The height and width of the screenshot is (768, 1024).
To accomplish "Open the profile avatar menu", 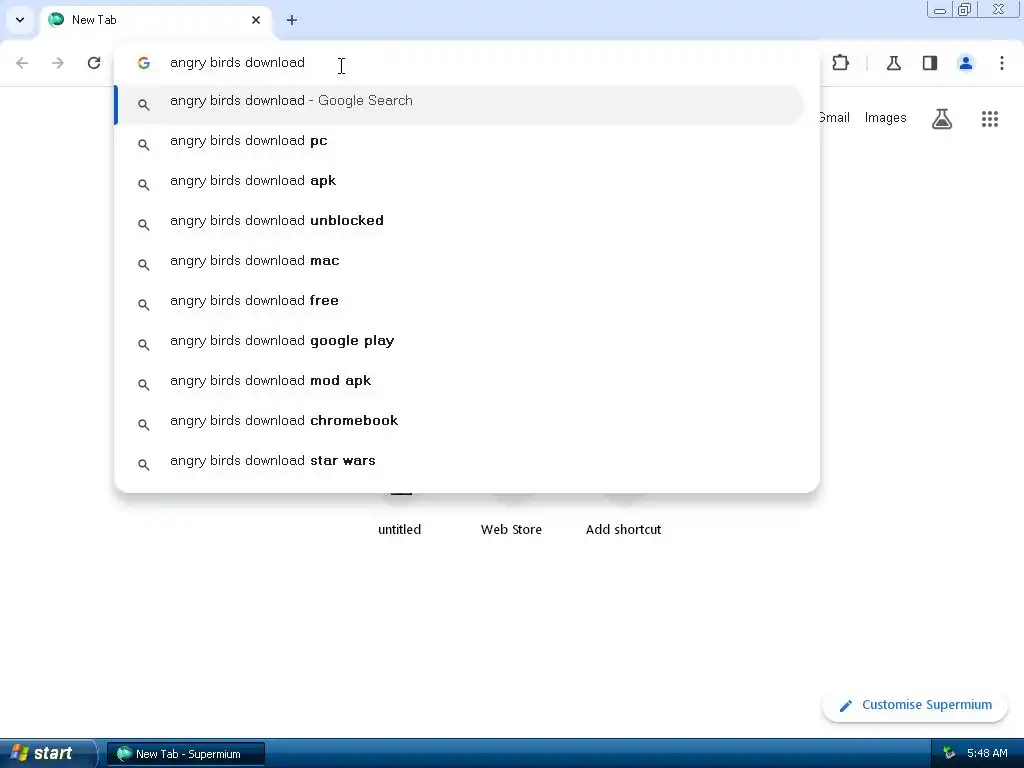I will pos(965,63).
